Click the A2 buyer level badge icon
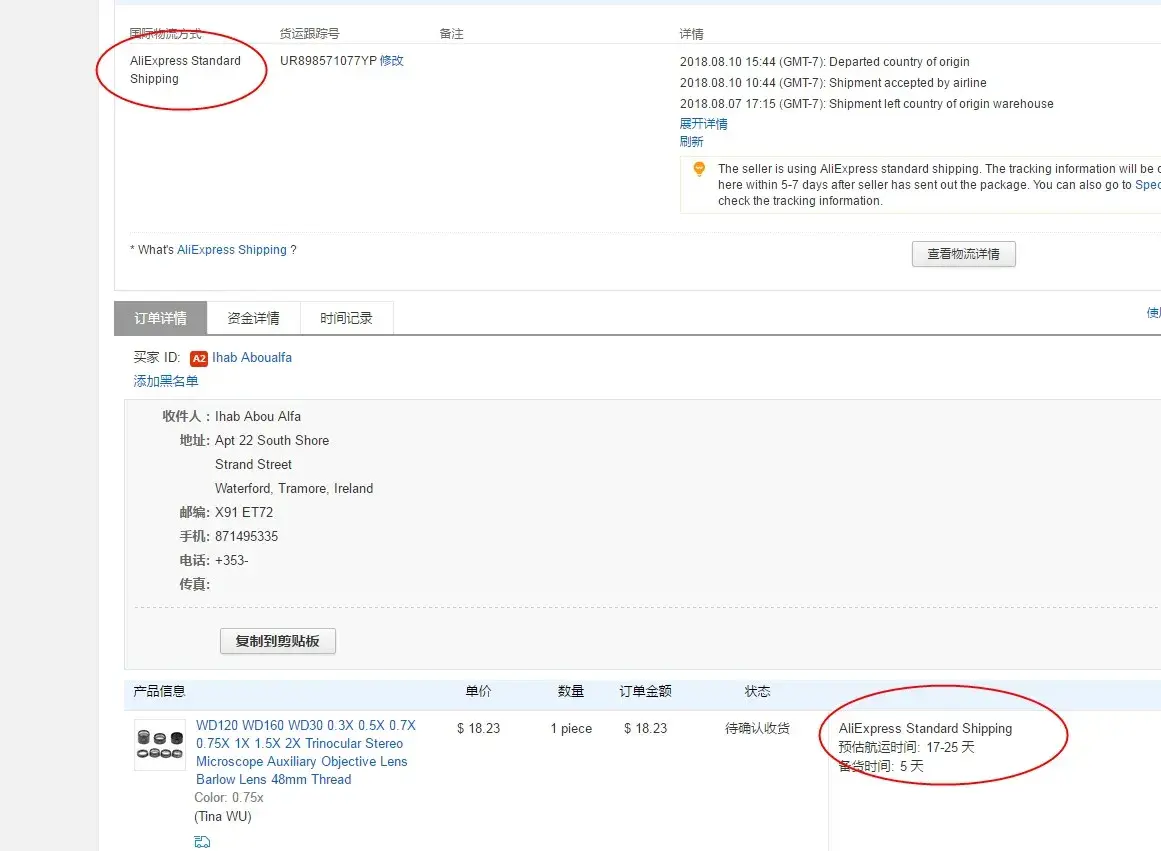Image resolution: width=1161 pixels, height=851 pixels. click(198, 358)
